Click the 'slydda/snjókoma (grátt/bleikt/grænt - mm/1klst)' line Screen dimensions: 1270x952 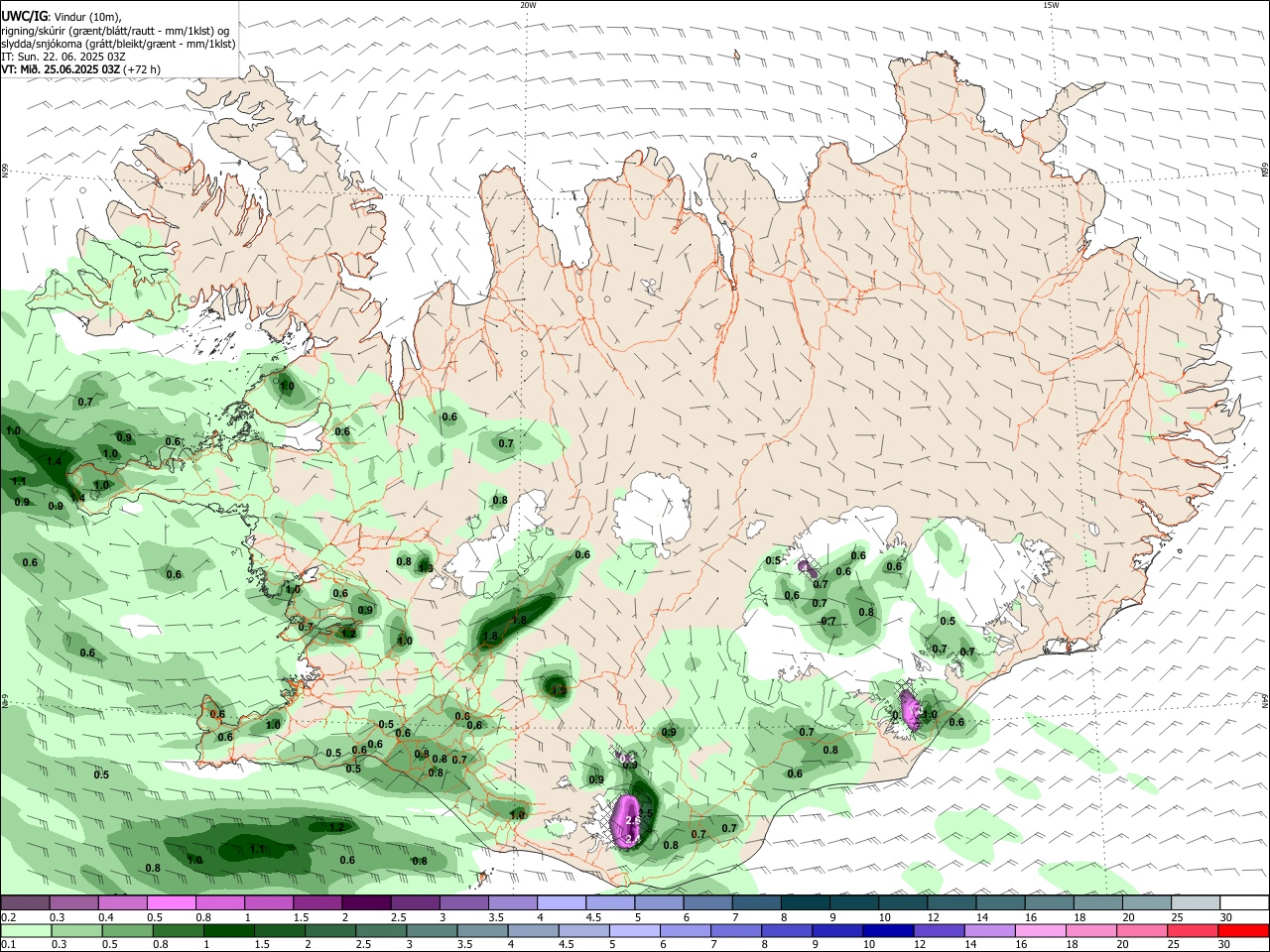[x=118, y=44]
